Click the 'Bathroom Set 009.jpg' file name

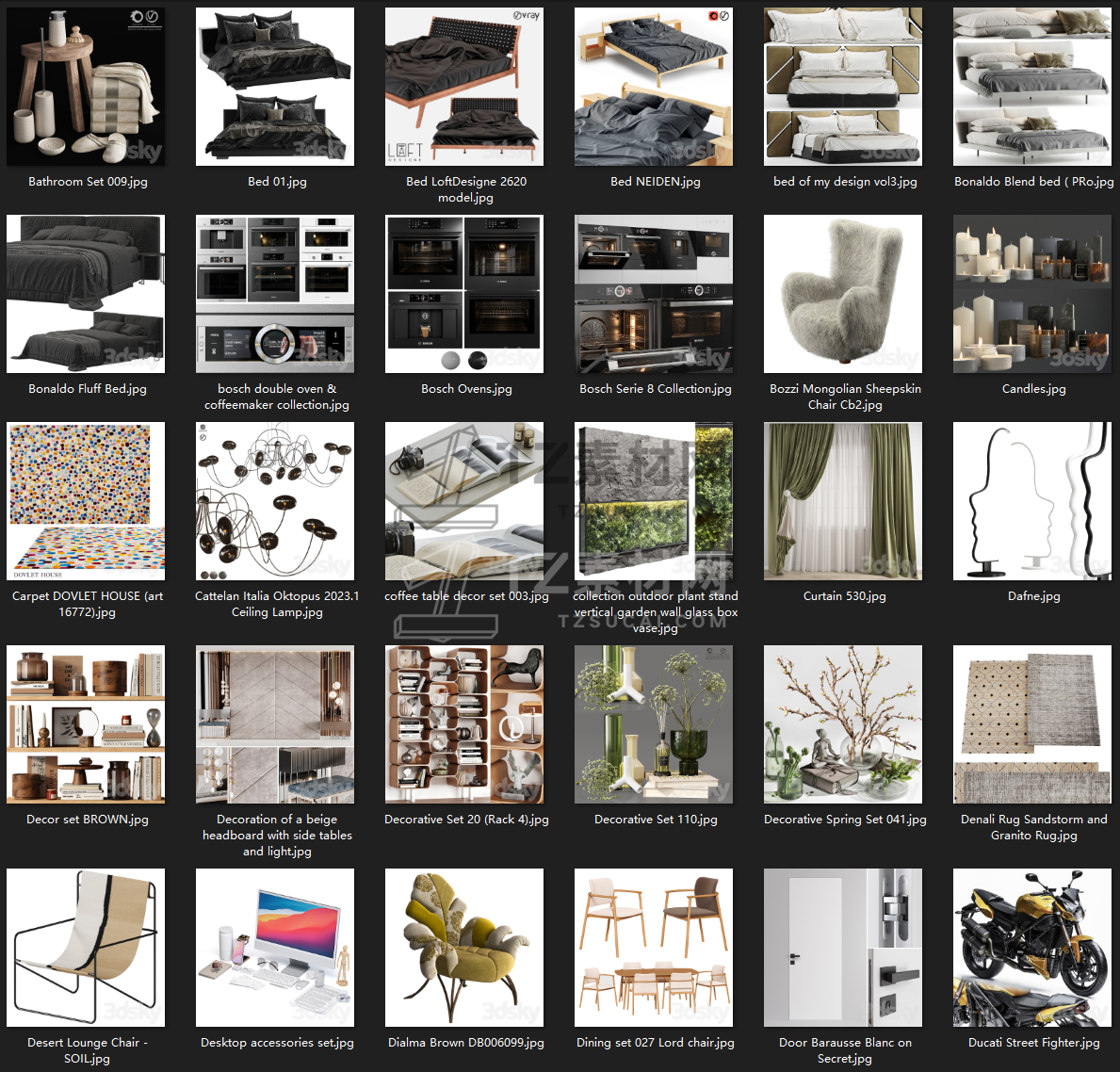tap(88, 182)
